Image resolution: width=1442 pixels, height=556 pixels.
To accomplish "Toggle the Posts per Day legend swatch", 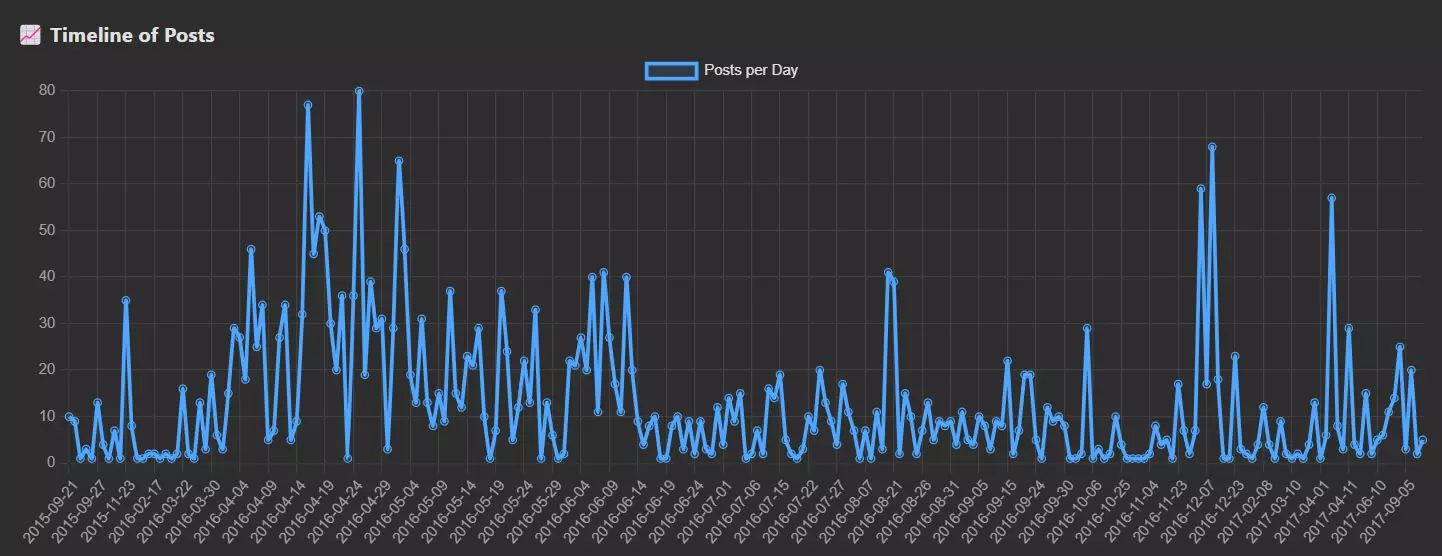I will [671, 70].
